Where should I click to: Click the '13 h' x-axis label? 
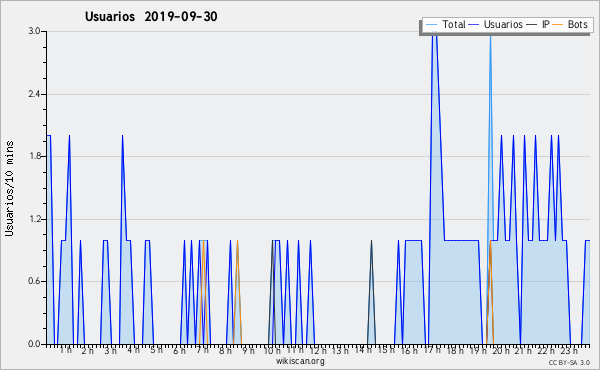[340, 350]
